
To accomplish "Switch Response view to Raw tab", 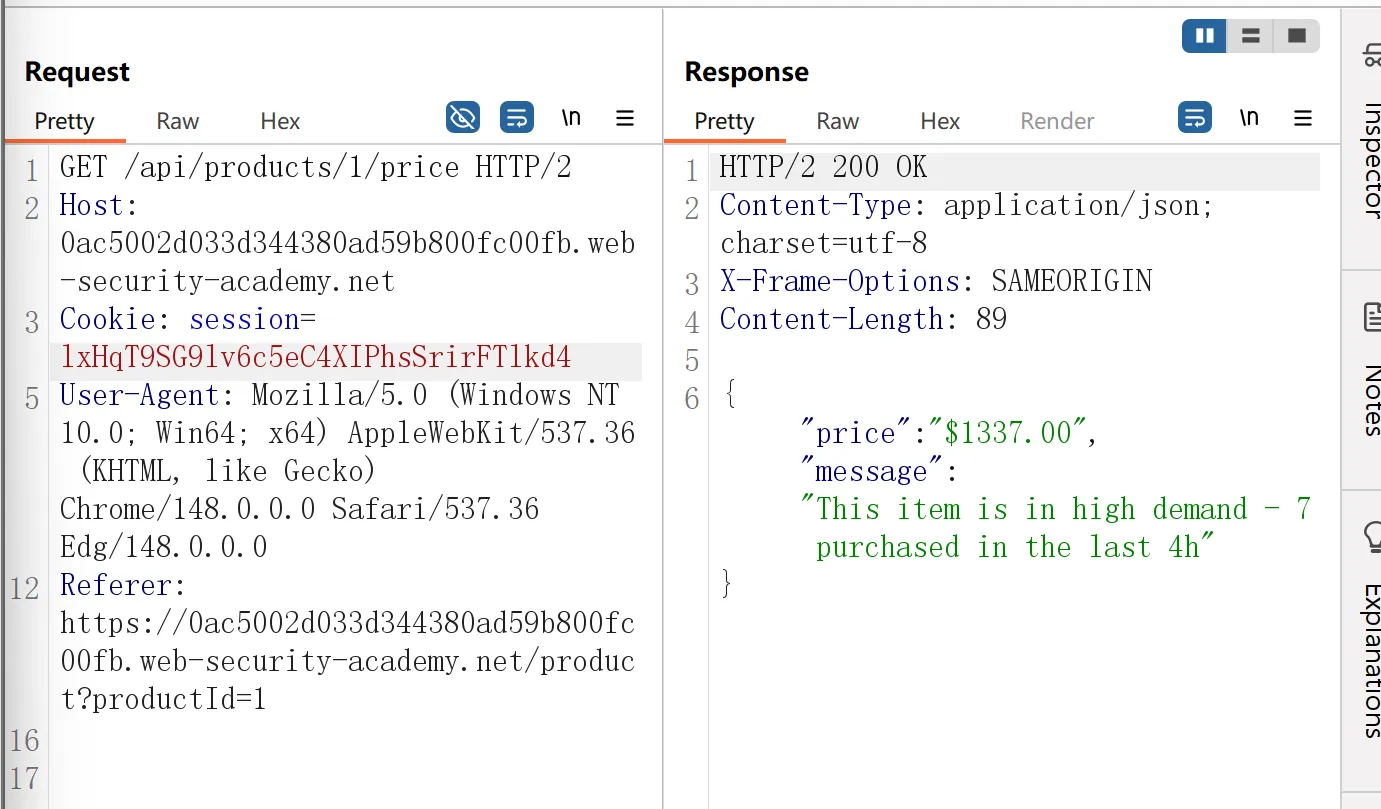I will (x=837, y=122).
